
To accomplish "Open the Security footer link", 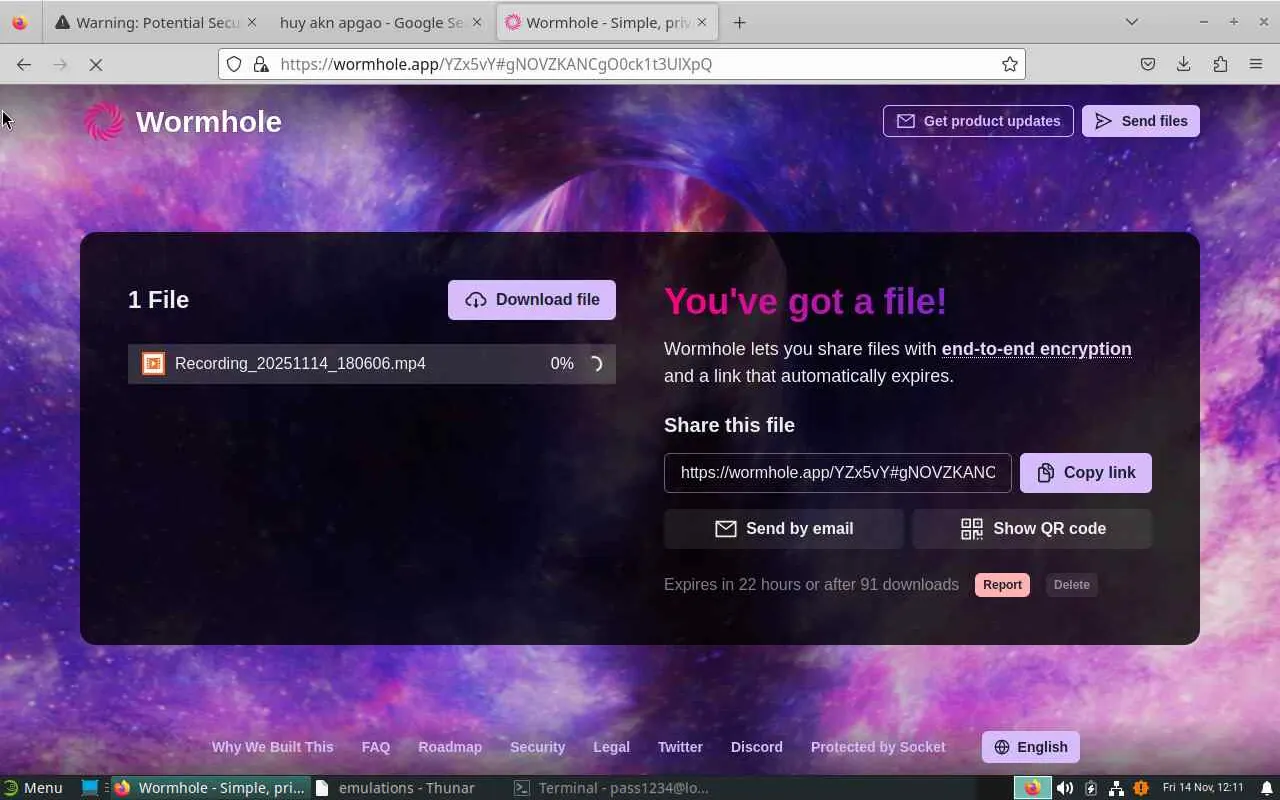I will click(538, 747).
